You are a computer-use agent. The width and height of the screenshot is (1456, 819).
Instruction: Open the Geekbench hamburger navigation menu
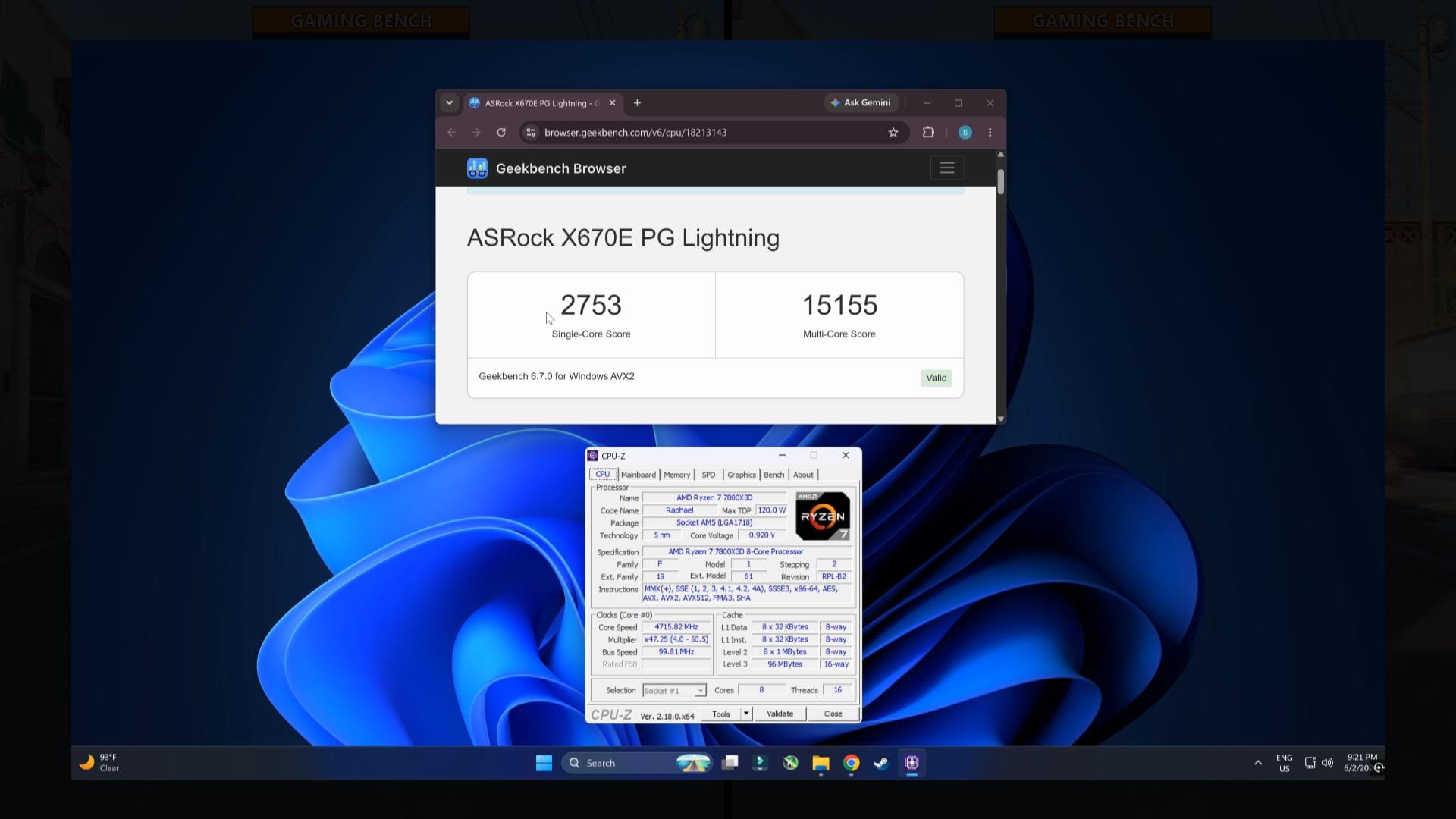(947, 168)
